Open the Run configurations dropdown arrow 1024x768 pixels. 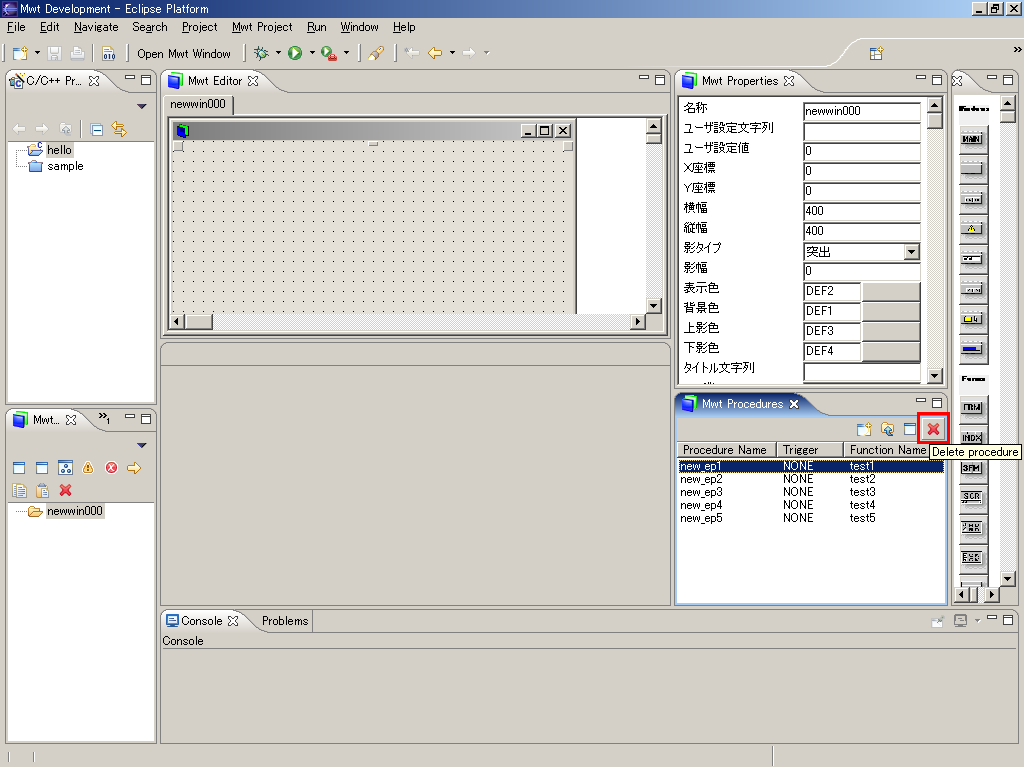pyautogui.click(x=312, y=53)
